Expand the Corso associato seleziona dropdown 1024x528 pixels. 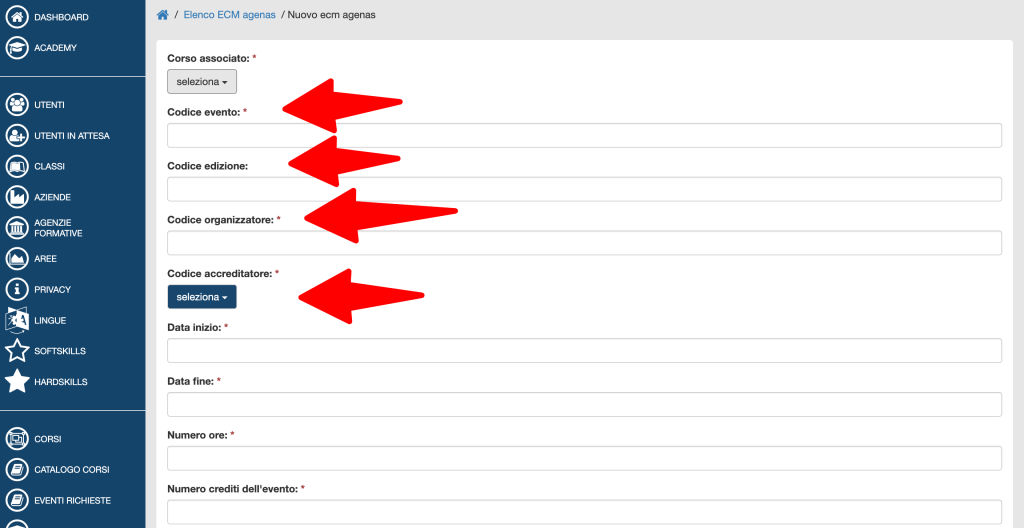(x=202, y=82)
